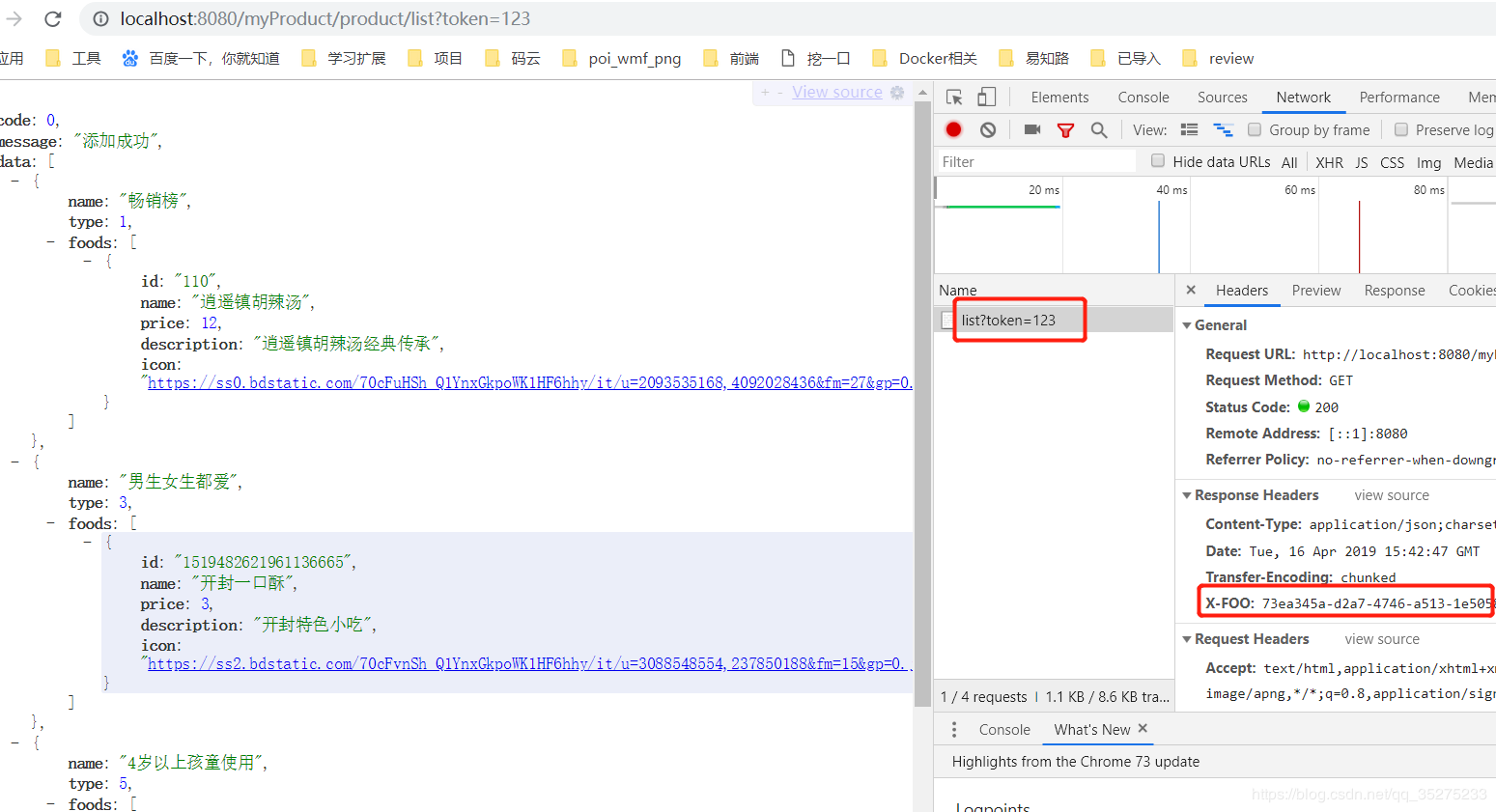The height and width of the screenshot is (812, 1496).
Task: View source of Response Headers
Action: (x=1392, y=495)
